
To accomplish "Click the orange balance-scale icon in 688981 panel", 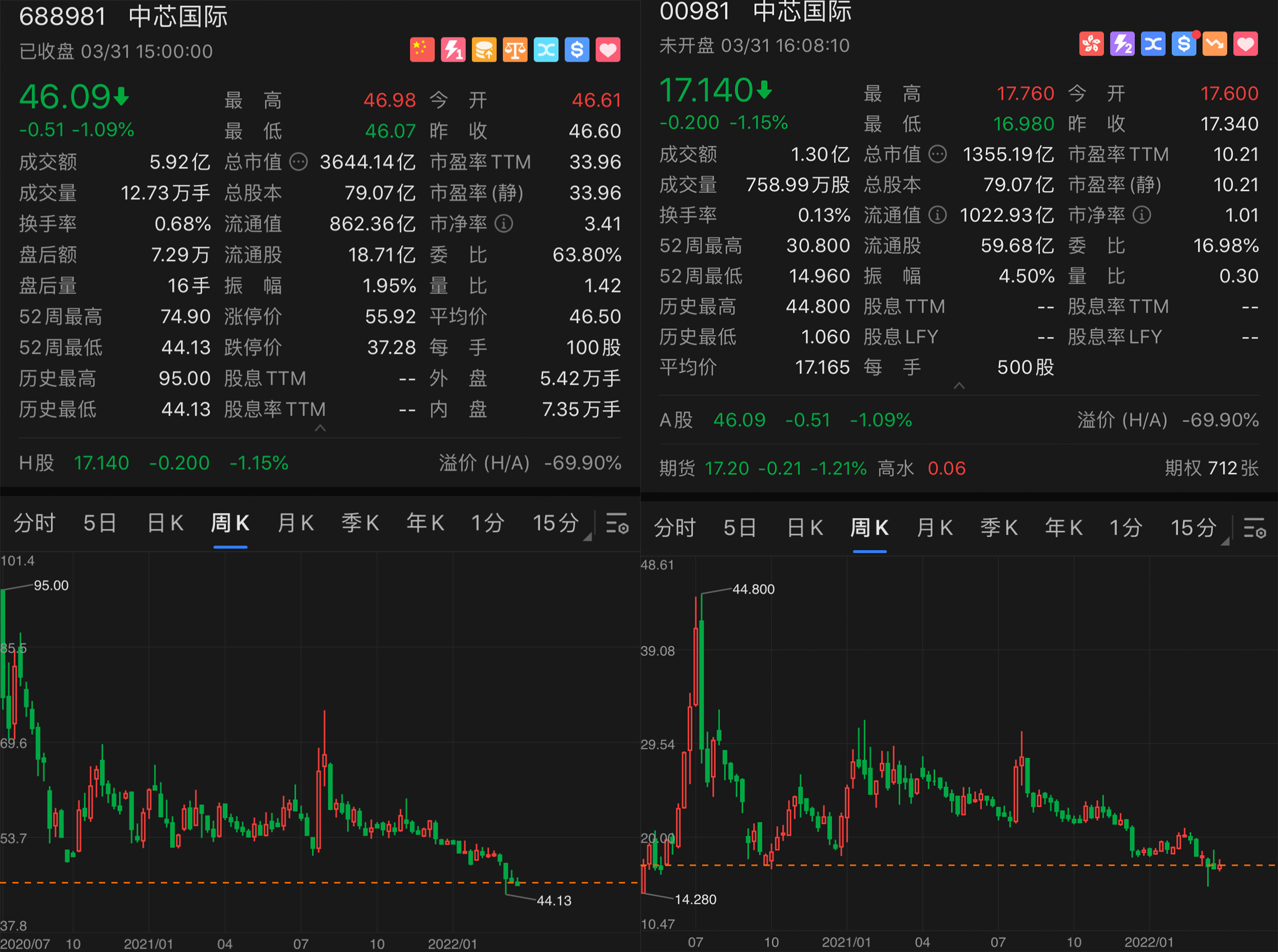I will (x=515, y=49).
